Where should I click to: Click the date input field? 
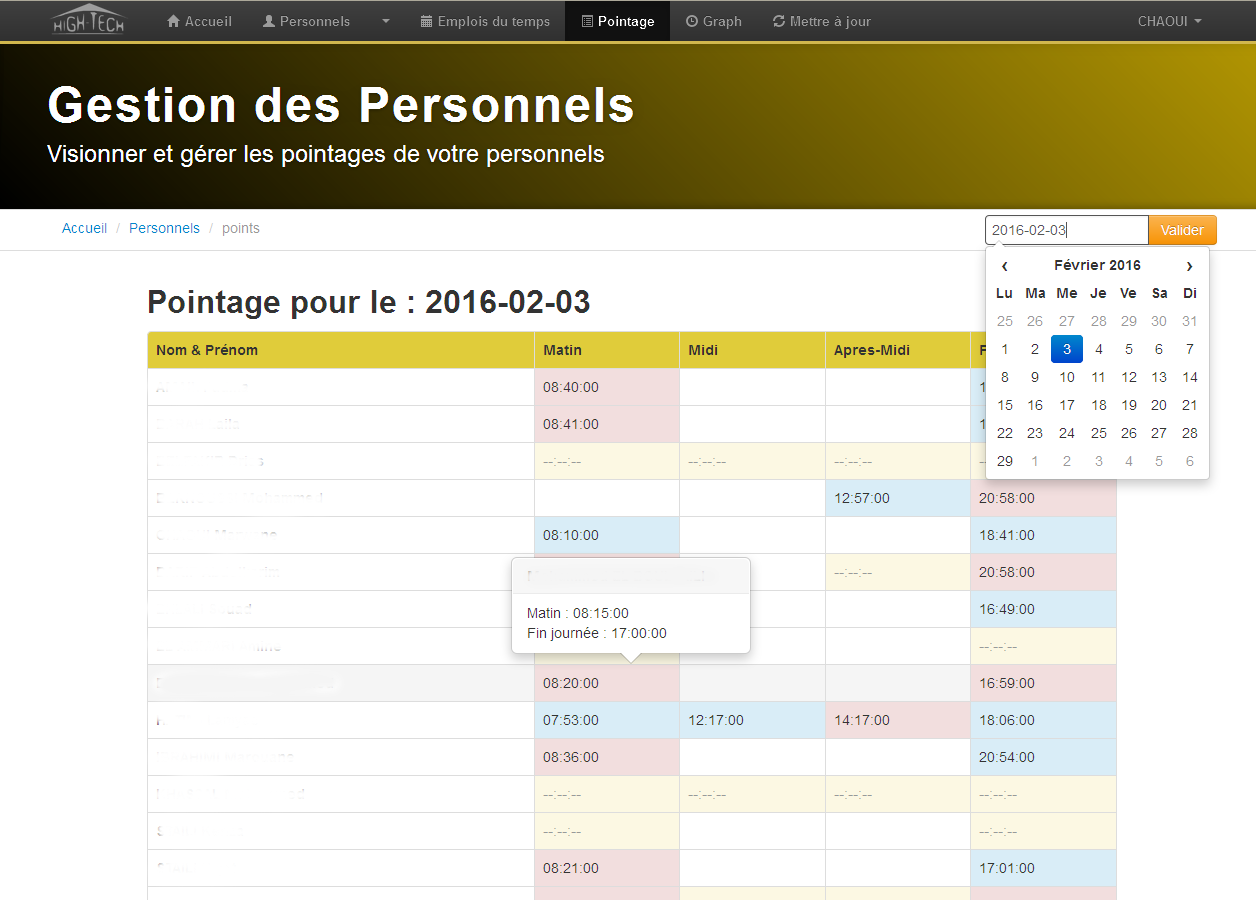click(1066, 230)
